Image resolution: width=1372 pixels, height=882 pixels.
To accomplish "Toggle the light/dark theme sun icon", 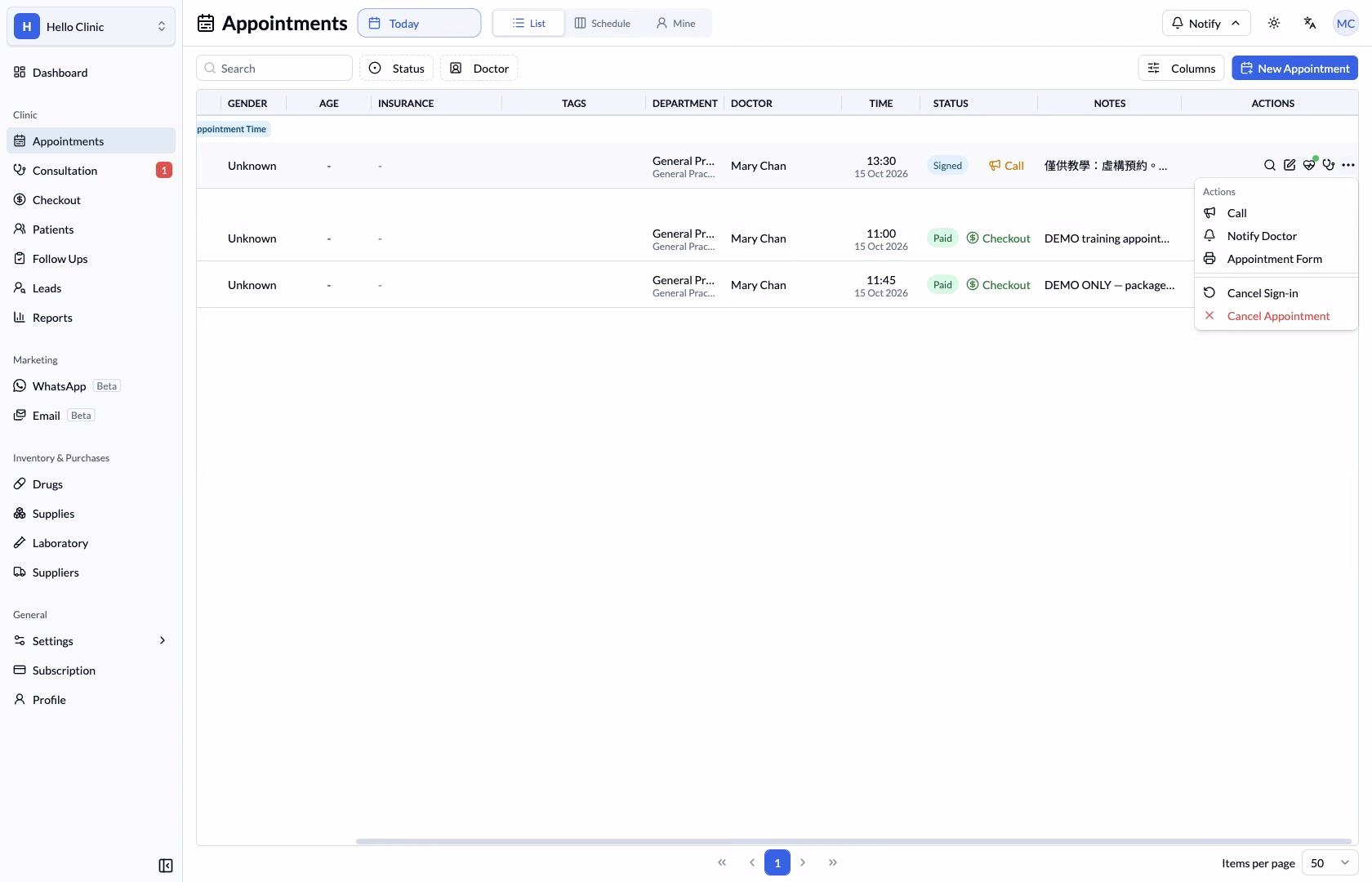I will click(x=1274, y=23).
